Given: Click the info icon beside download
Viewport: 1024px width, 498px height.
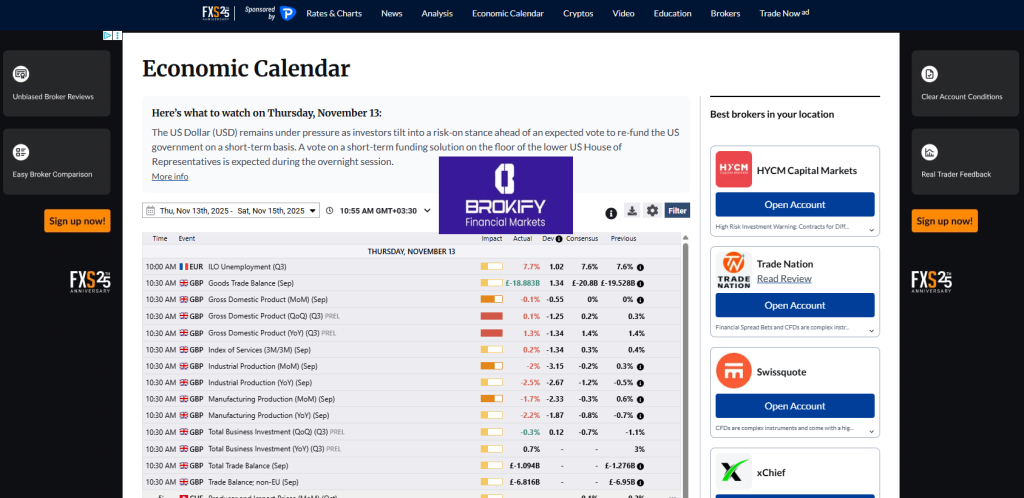Looking at the screenshot, I should [x=611, y=213].
